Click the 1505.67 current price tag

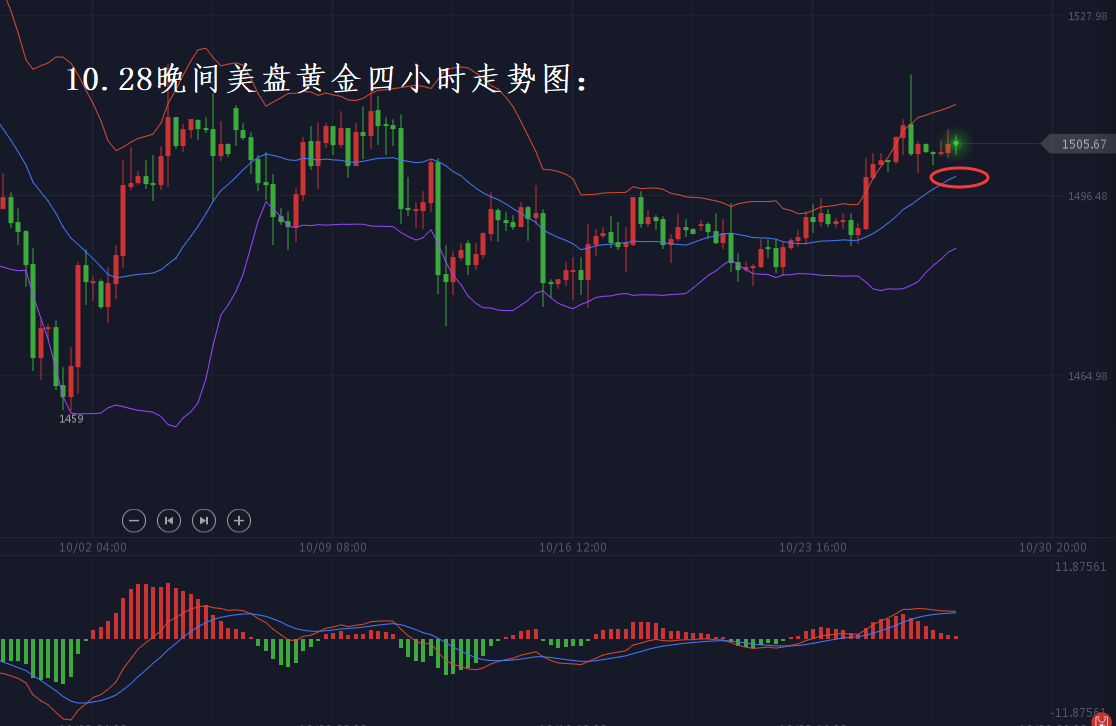click(1082, 144)
